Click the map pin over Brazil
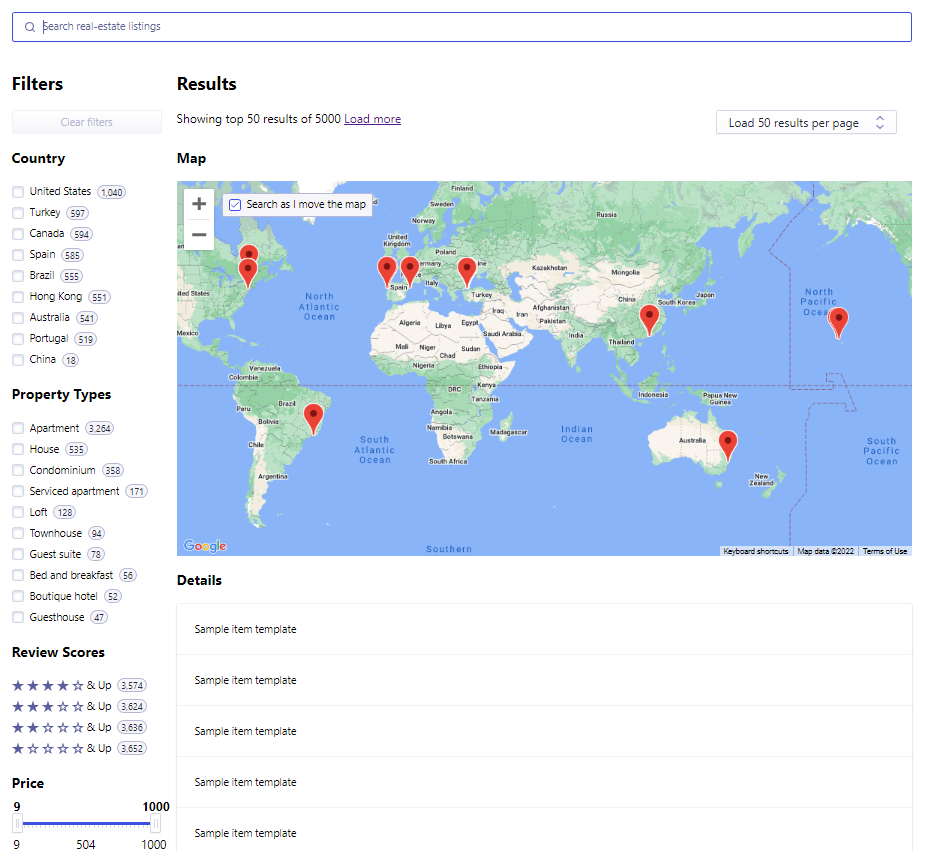Screen dimensions: 938x851 click(x=313, y=419)
